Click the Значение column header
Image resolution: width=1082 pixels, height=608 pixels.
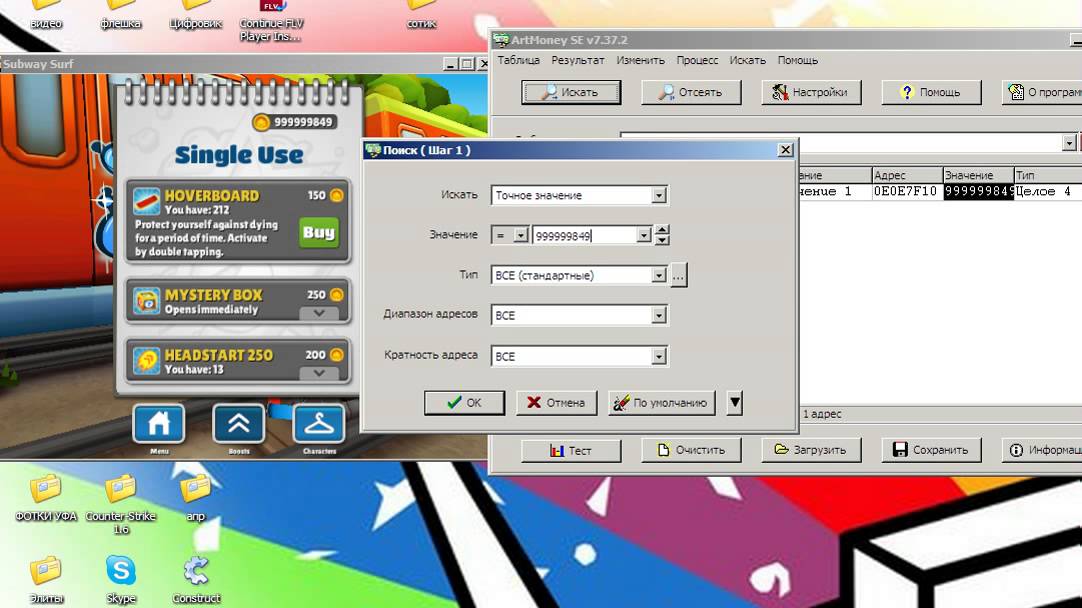tap(978, 175)
